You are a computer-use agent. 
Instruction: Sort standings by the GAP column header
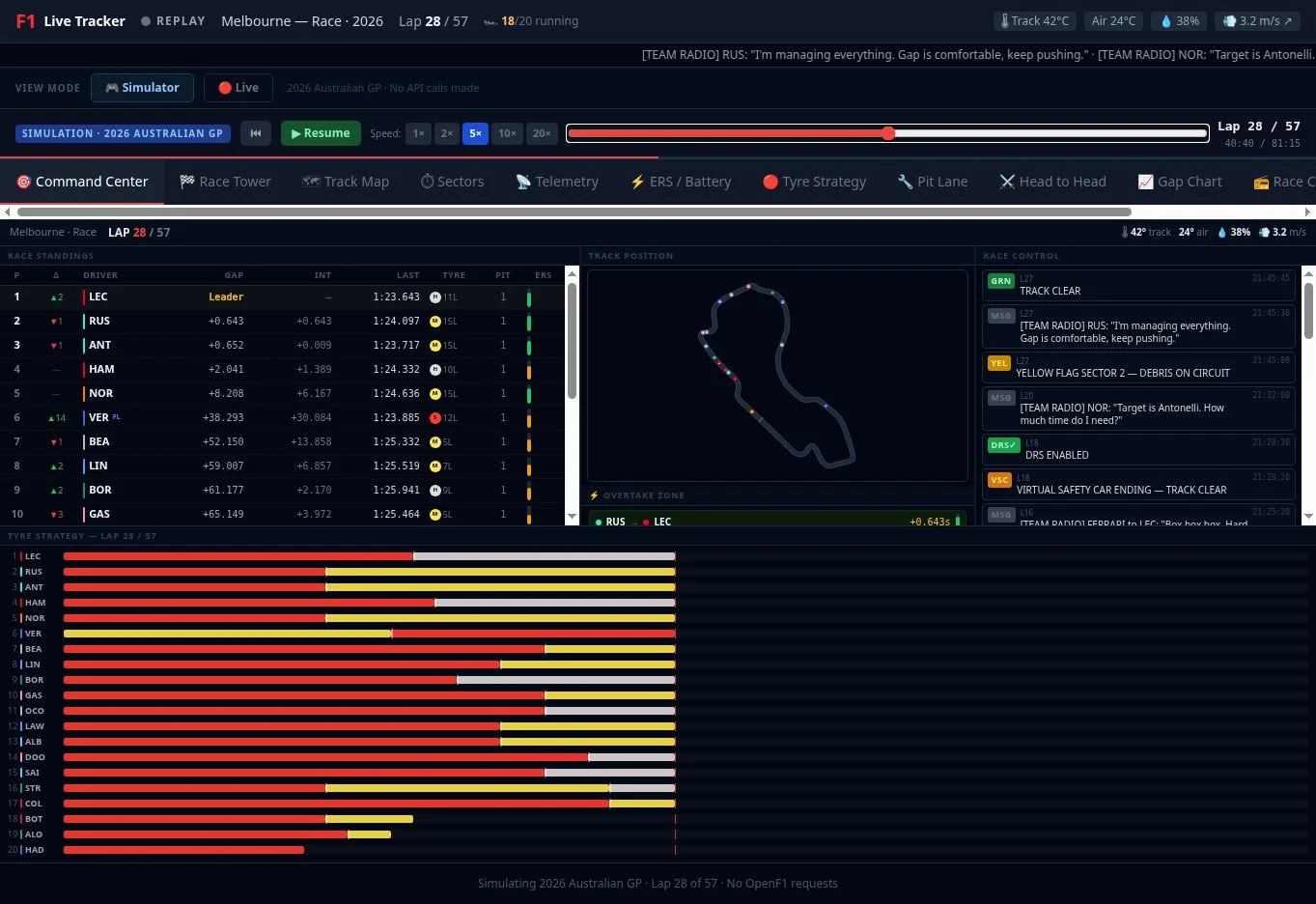(234, 275)
